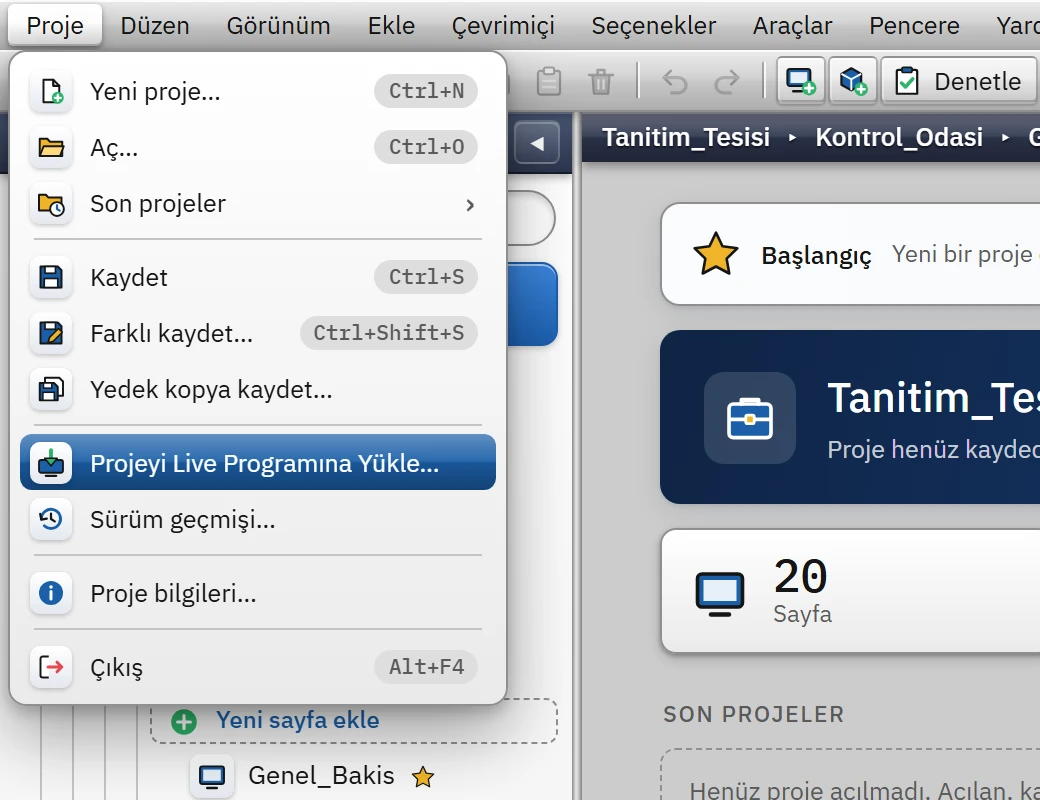Click the version history clock icon
Screen dimensions: 1040x800
tap(51, 519)
